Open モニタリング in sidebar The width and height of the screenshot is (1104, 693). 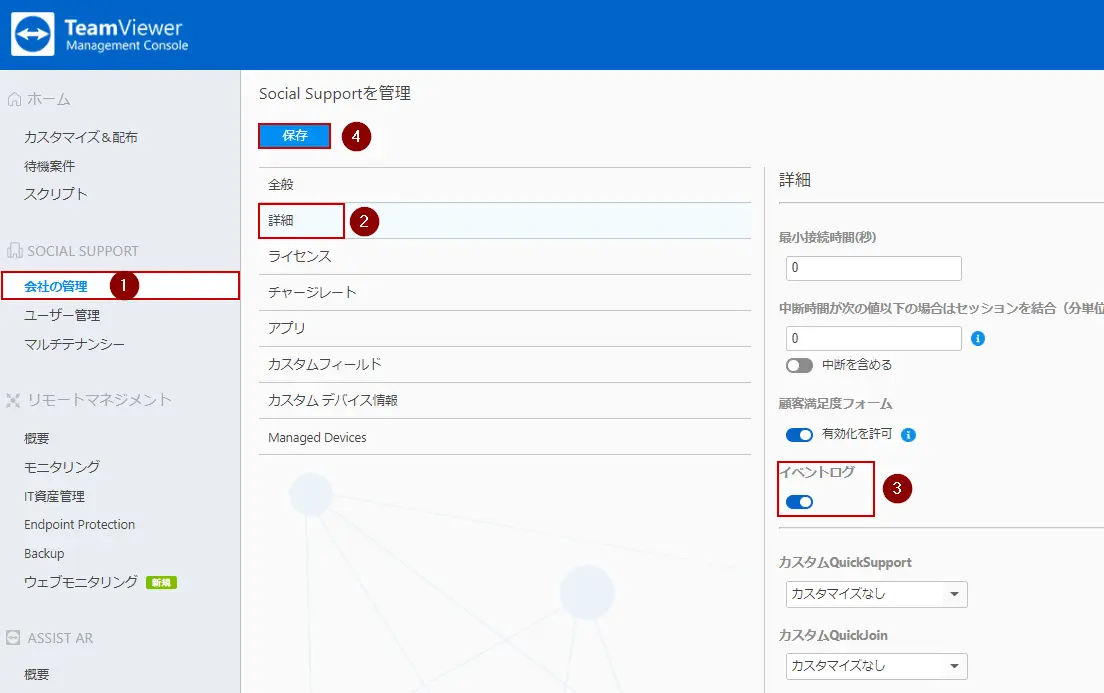(x=62, y=467)
